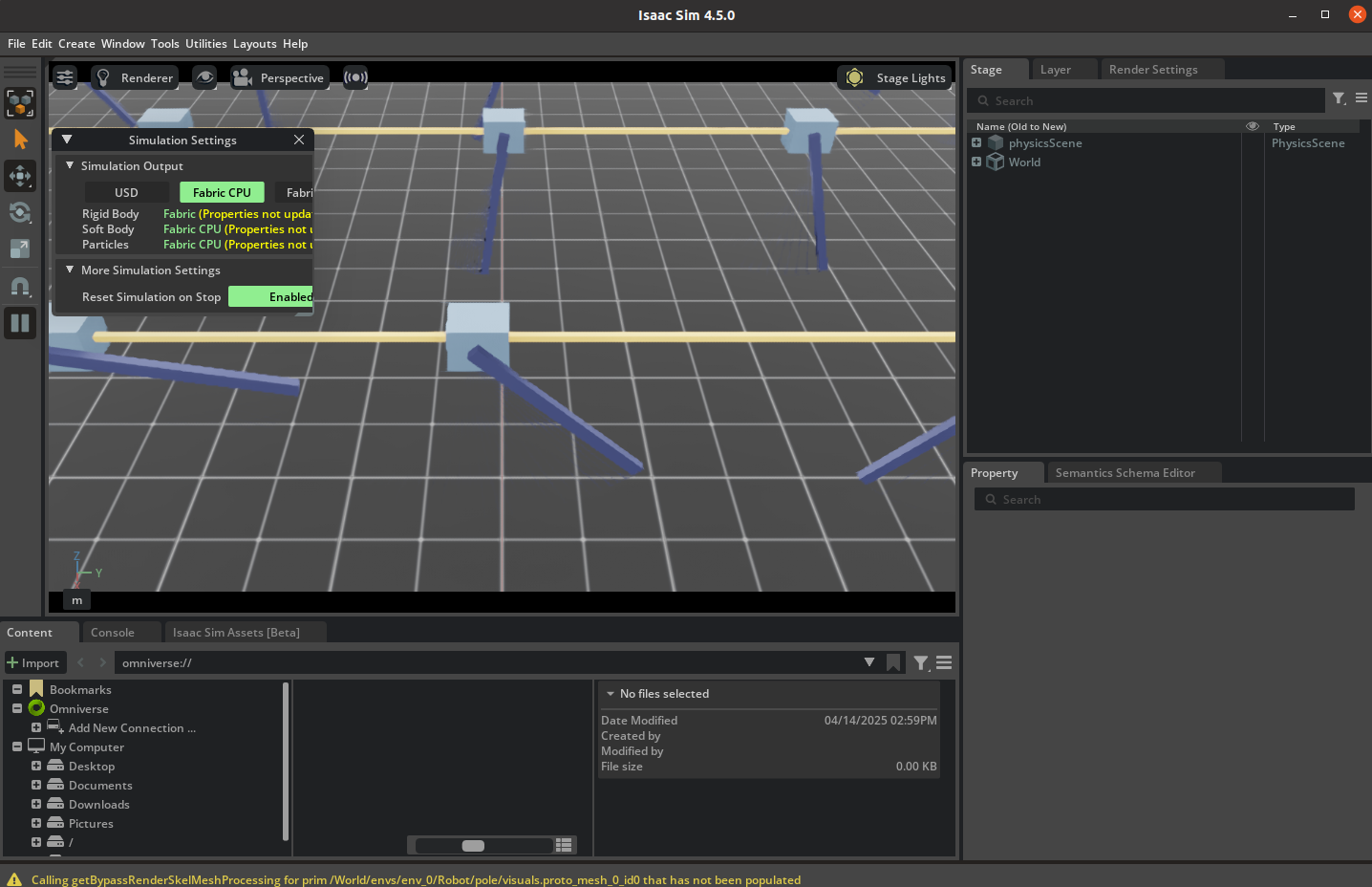Click the viewport units 'm' button
Screen dimensions: 1372x887
[77, 600]
